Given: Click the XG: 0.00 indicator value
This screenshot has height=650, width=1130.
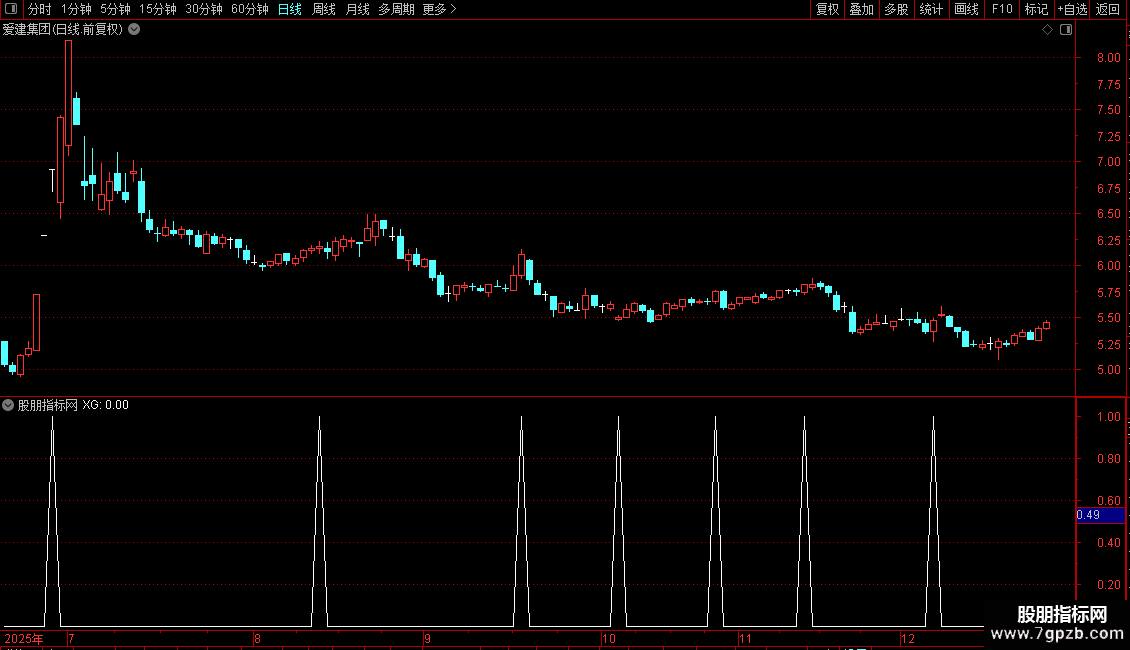Looking at the screenshot, I should (105, 405).
